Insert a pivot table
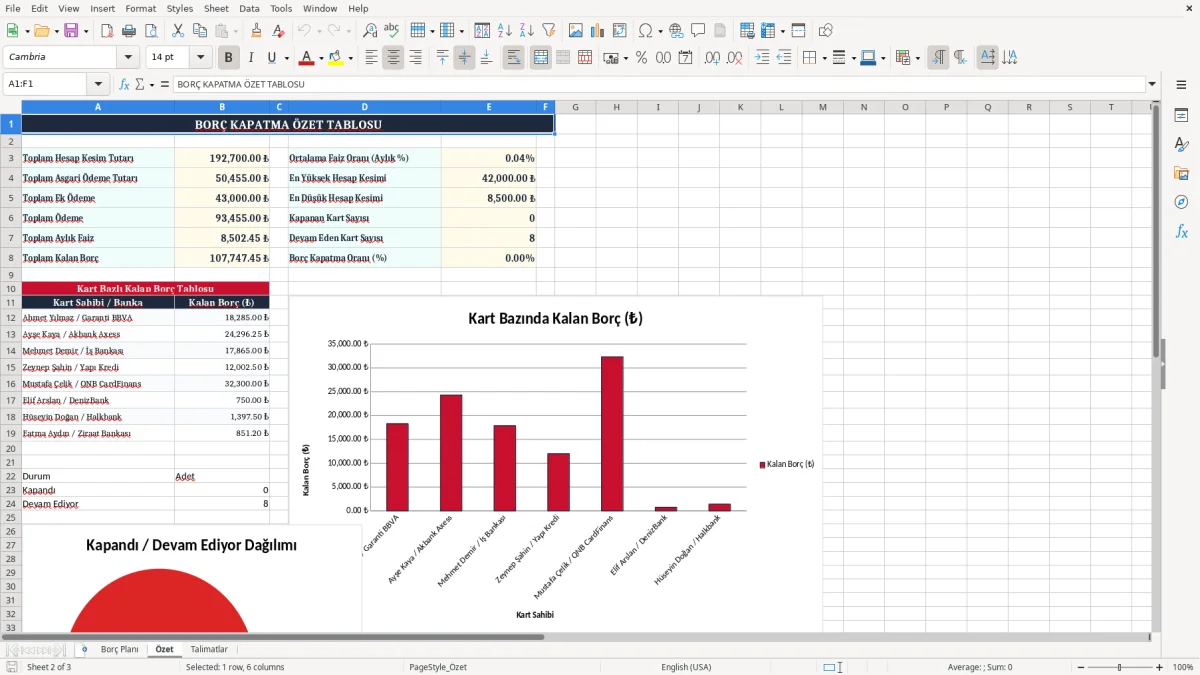Screen dimensions: 1200x675 [619, 31]
